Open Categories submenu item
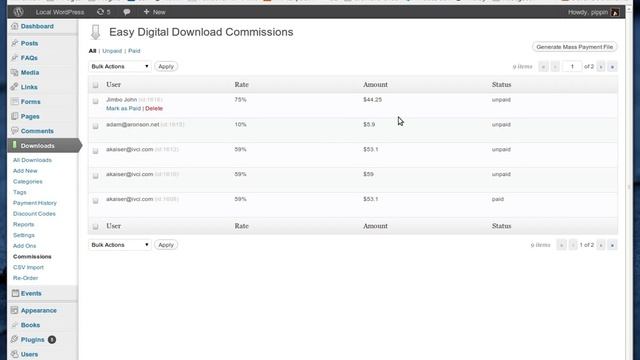640x360 pixels. 28,182
